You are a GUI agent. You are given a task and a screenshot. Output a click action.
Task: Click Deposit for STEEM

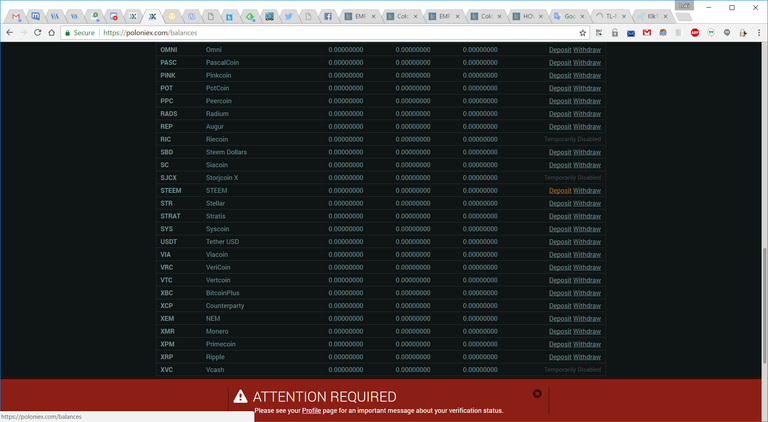click(560, 190)
